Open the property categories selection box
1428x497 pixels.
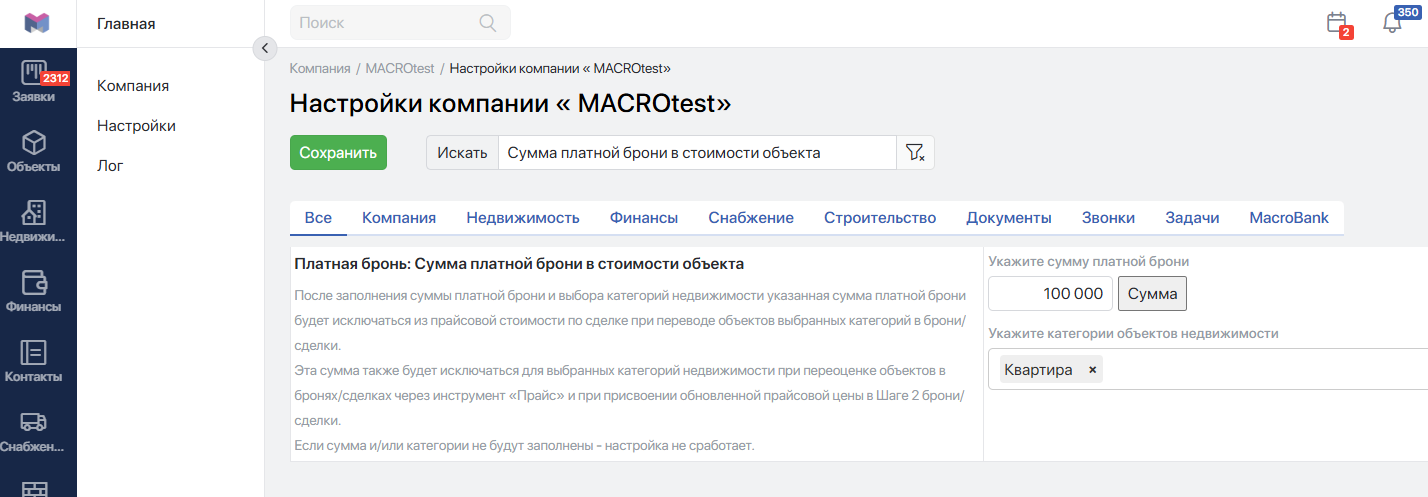(x=1208, y=370)
